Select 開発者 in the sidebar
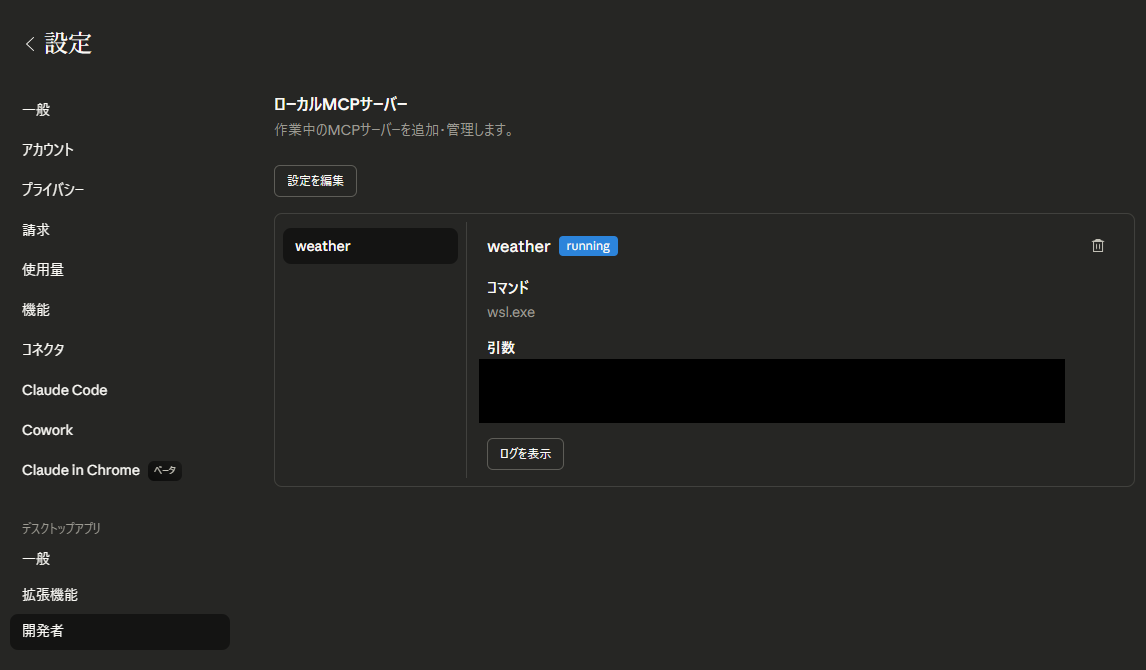1146x670 pixels. point(43,631)
